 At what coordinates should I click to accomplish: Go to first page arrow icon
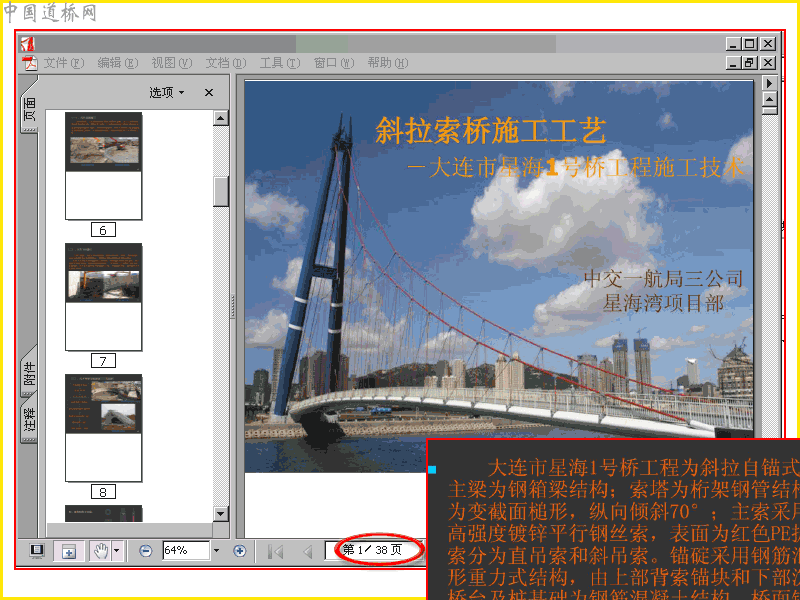coord(276,552)
